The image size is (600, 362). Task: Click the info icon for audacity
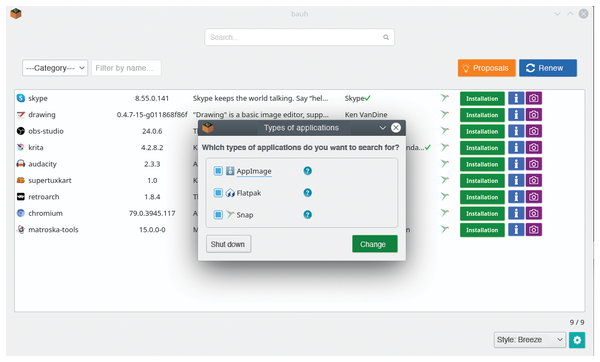pos(516,164)
